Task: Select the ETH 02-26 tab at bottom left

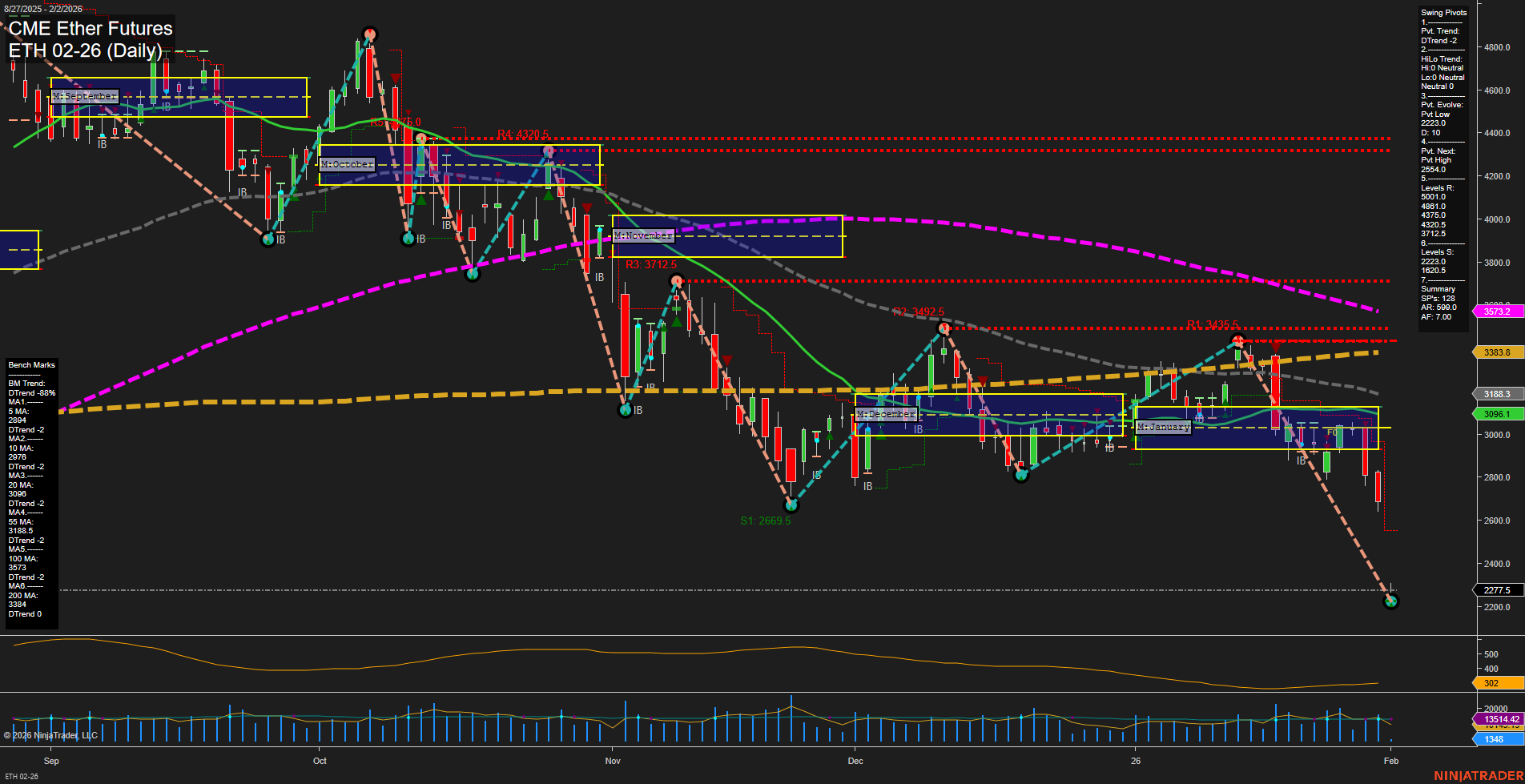Action: pyautogui.click(x=22, y=775)
